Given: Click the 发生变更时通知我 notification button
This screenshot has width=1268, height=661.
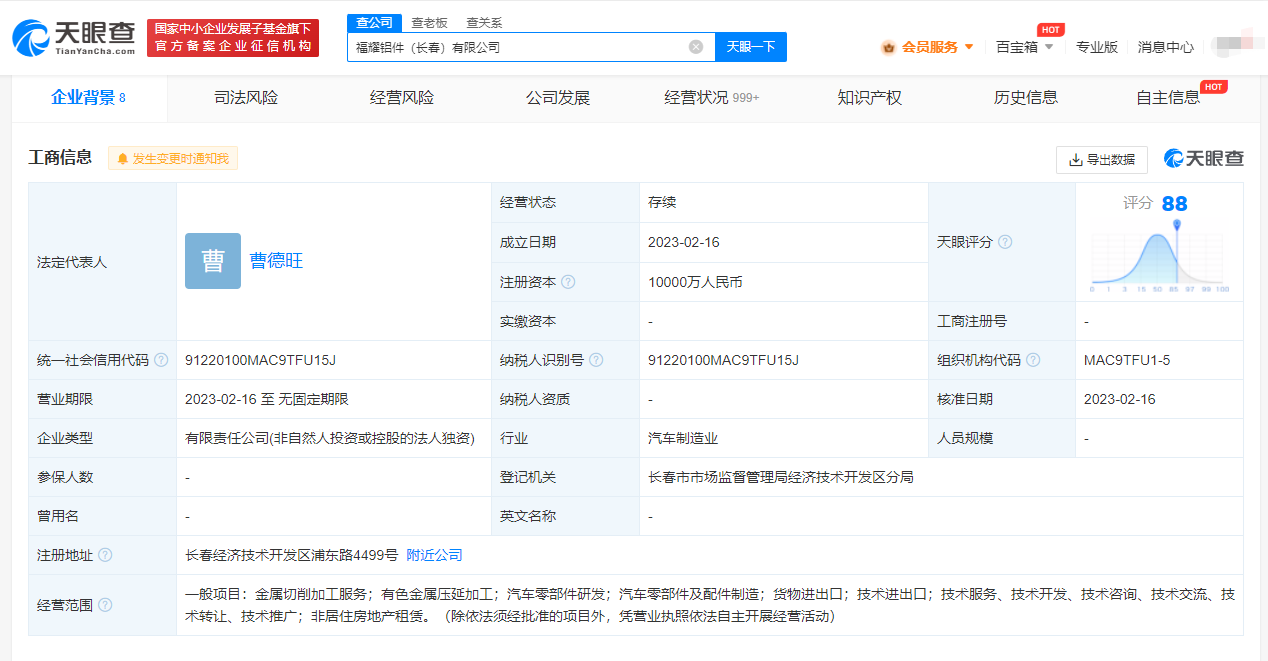Looking at the screenshot, I should [173, 158].
